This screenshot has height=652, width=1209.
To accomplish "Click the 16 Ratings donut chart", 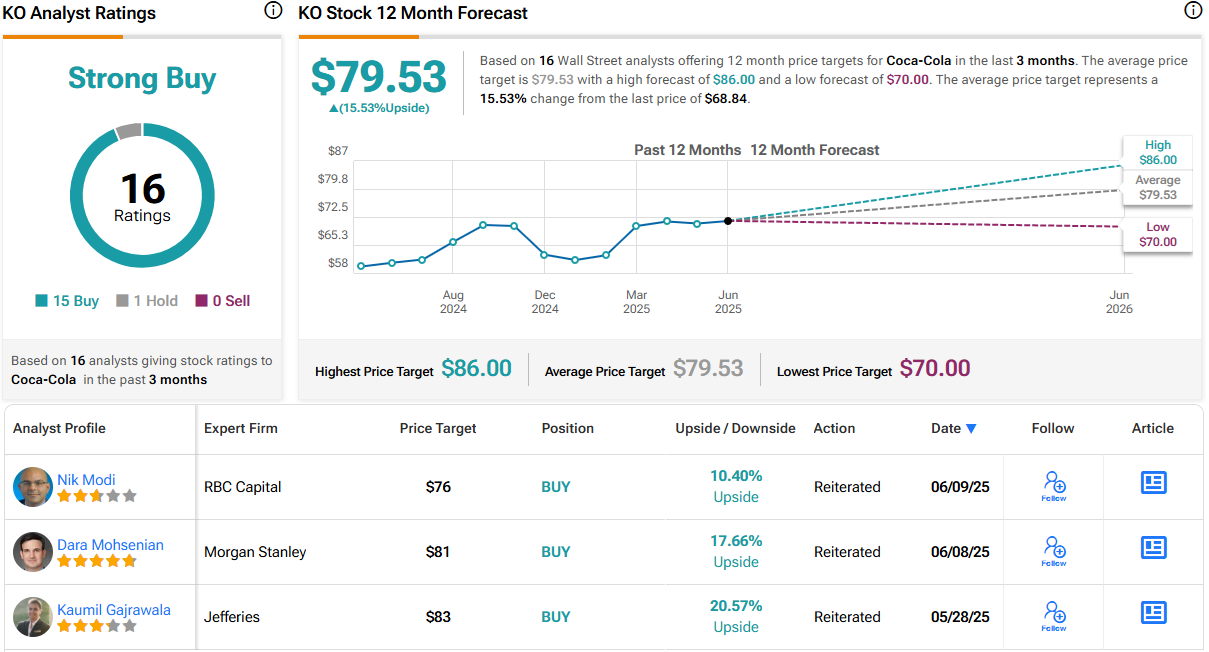I will pos(142,195).
